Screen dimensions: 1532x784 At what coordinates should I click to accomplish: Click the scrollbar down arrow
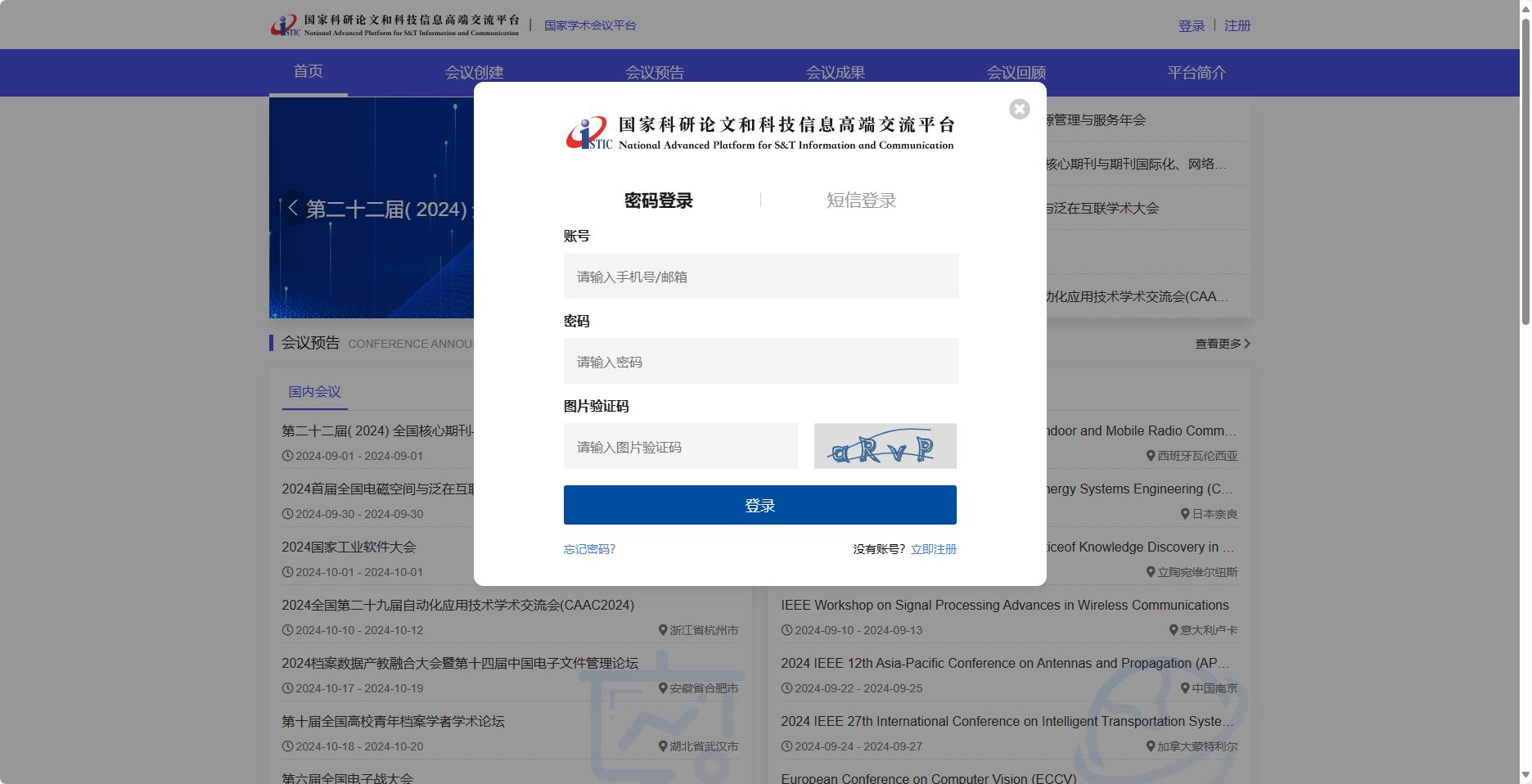[x=1525, y=776]
